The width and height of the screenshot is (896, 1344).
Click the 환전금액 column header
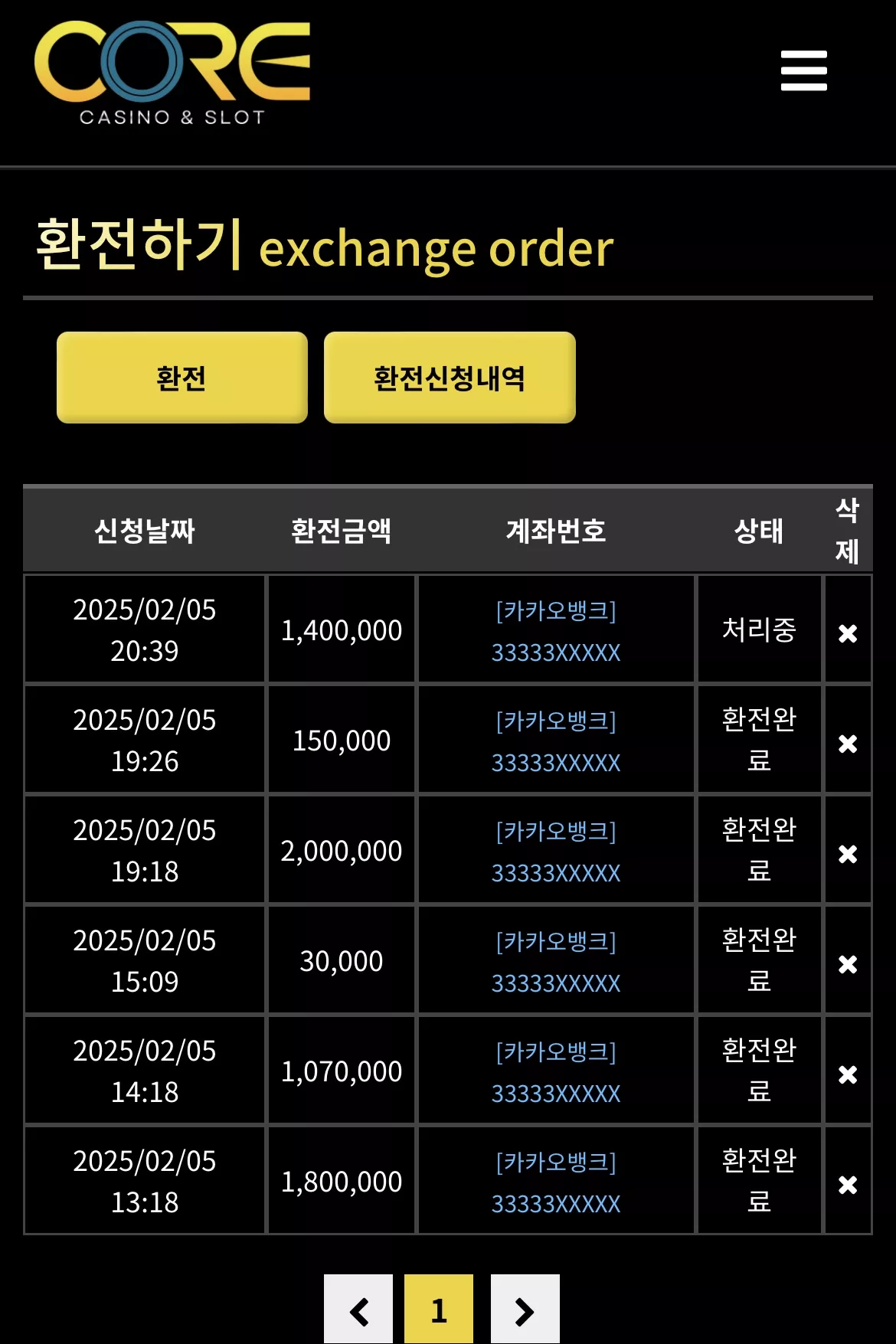[342, 530]
